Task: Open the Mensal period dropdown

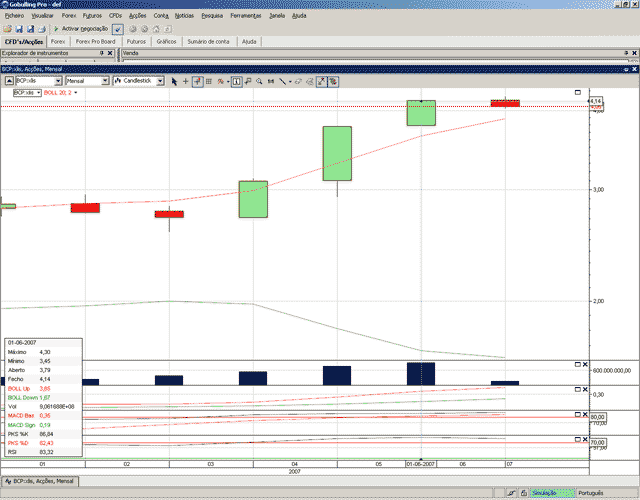Action: [105, 81]
